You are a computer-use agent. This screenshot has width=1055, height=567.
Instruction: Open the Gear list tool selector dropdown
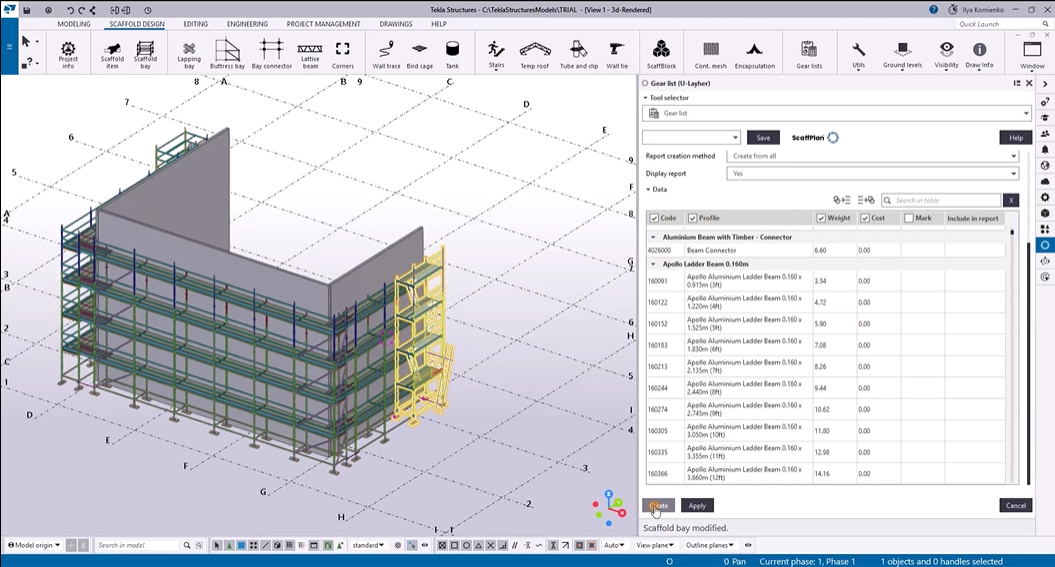click(x=837, y=113)
